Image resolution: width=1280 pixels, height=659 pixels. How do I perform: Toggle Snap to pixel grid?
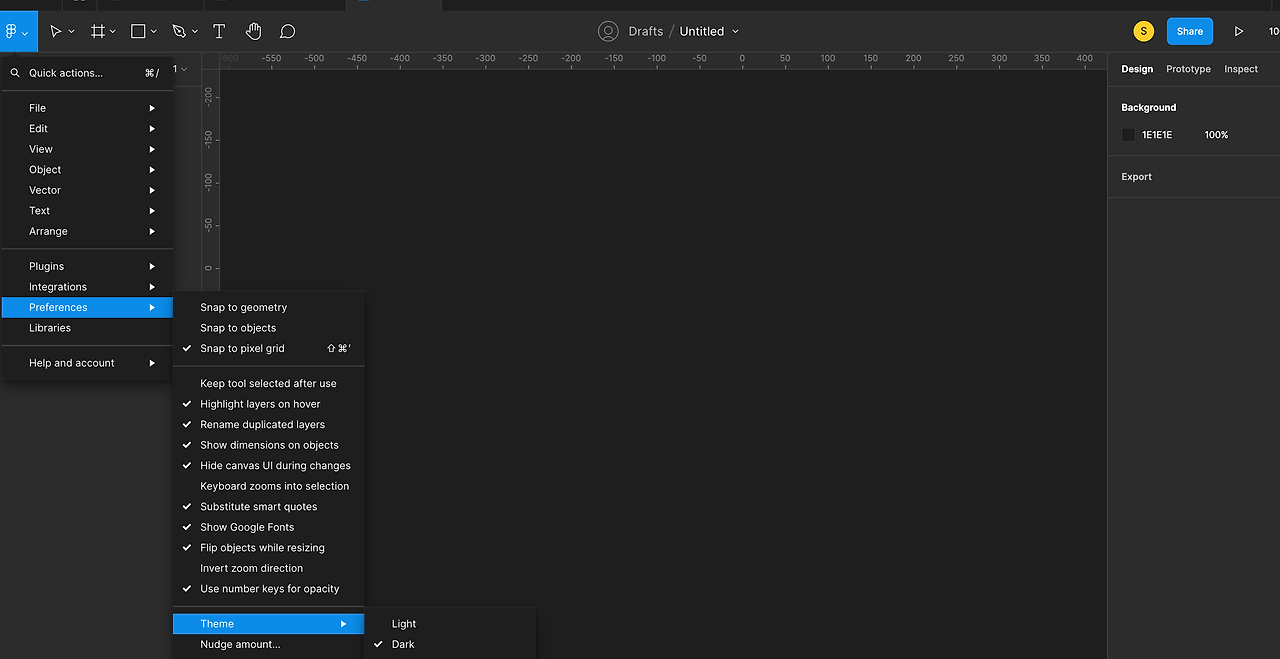269,348
